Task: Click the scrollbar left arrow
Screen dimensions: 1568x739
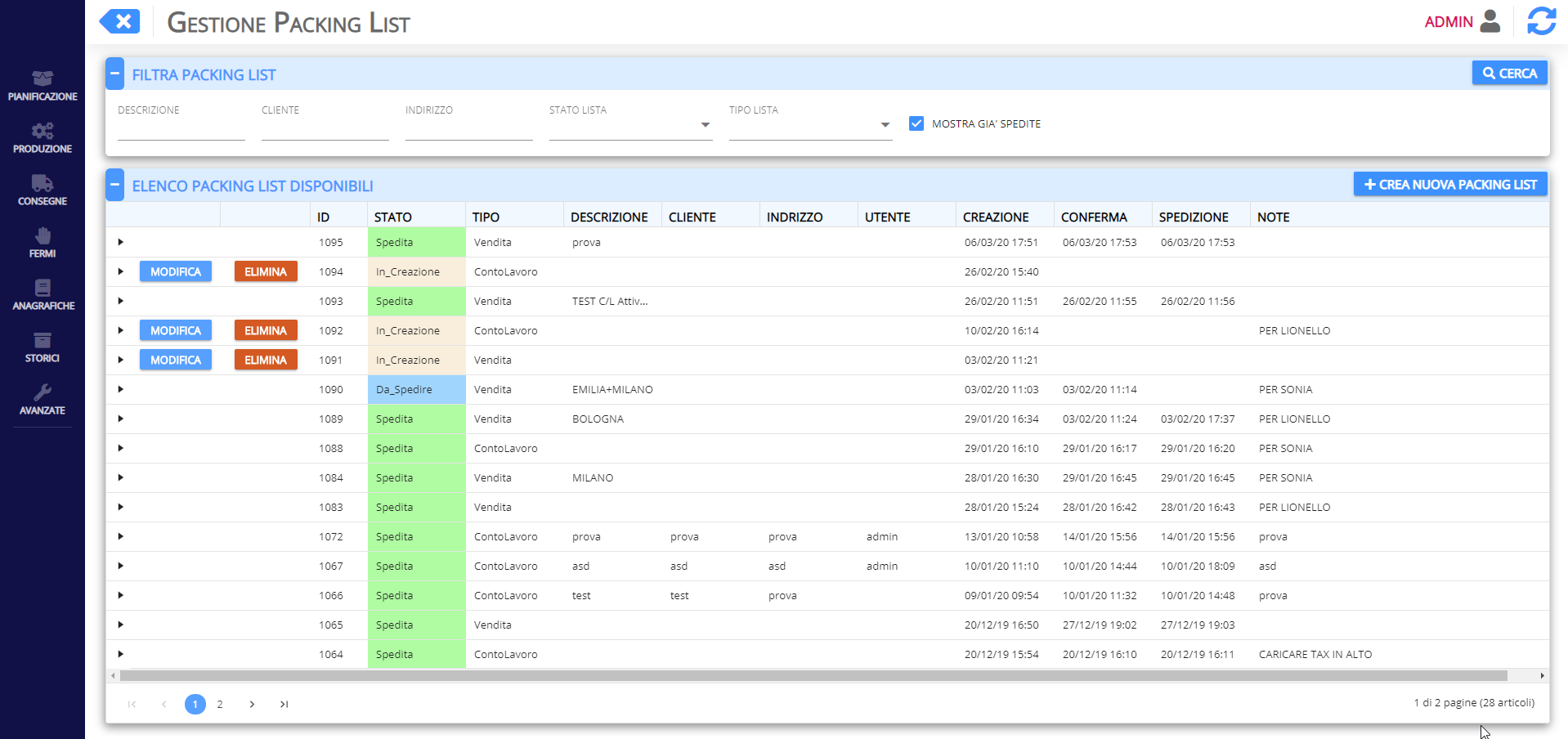Action: (x=113, y=676)
